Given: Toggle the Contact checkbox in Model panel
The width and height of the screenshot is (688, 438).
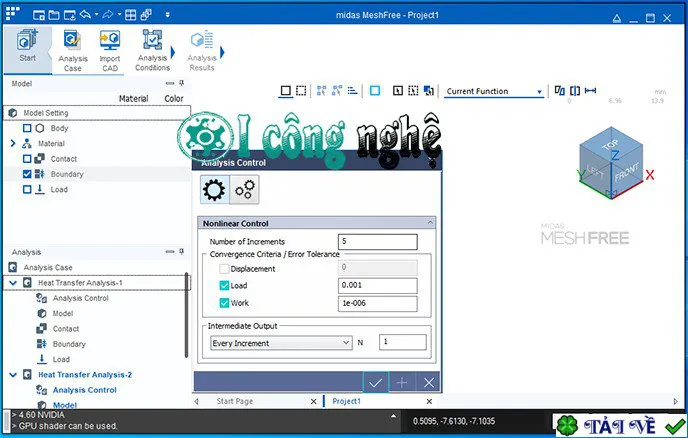Looking at the screenshot, I should point(27,159).
